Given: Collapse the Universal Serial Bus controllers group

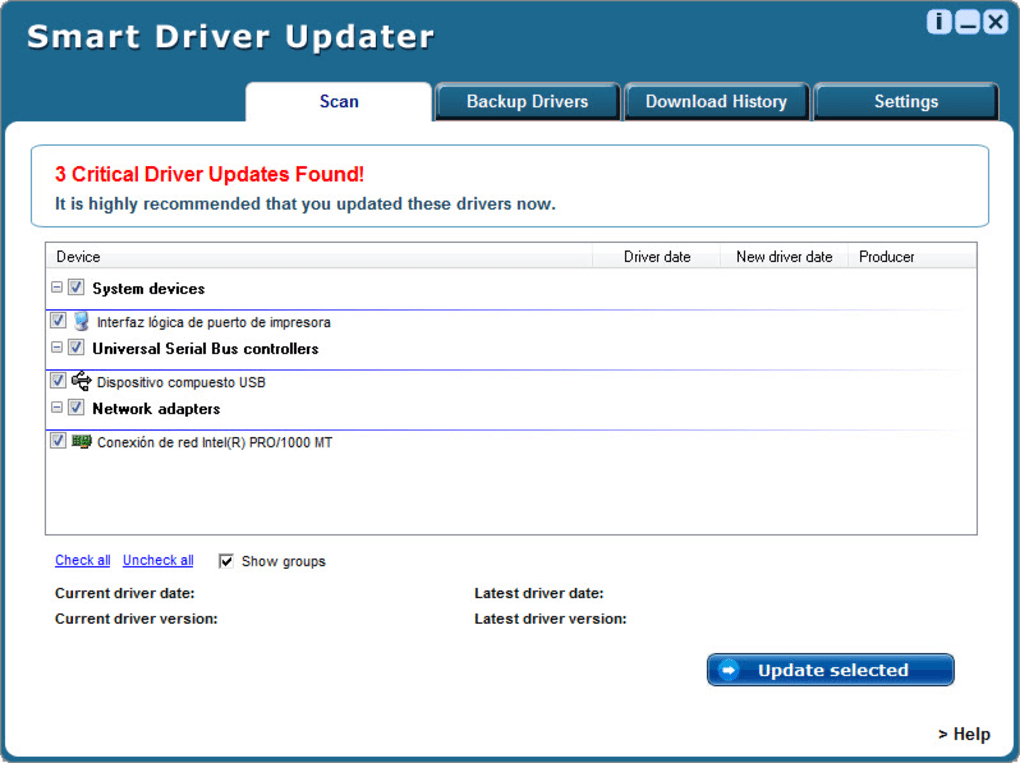Looking at the screenshot, I should click(x=57, y=348).
